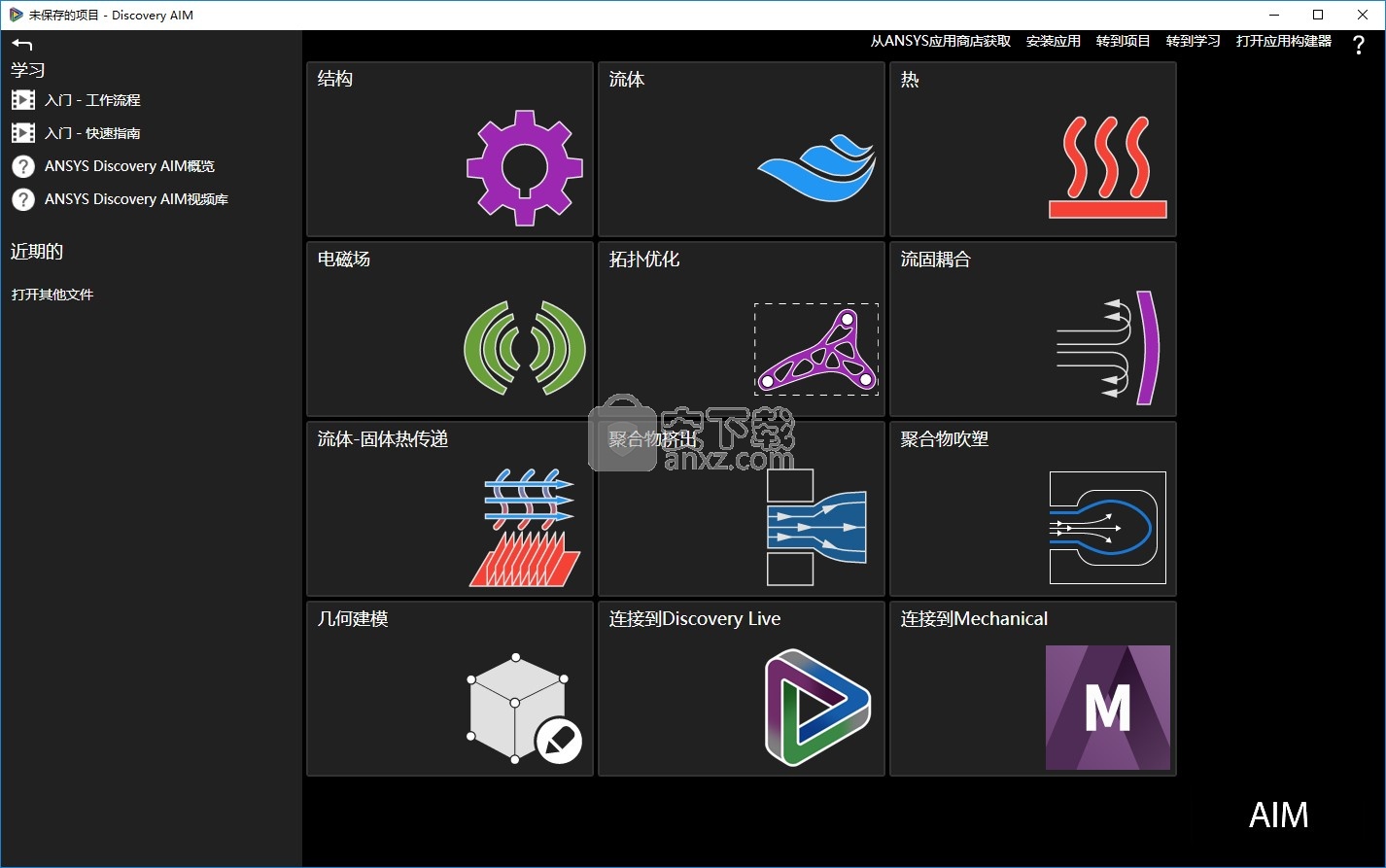Click 打开其他文件 to open another file
Image resolution: width=1386 pixels, height=868 pixels.
[52, 295]
